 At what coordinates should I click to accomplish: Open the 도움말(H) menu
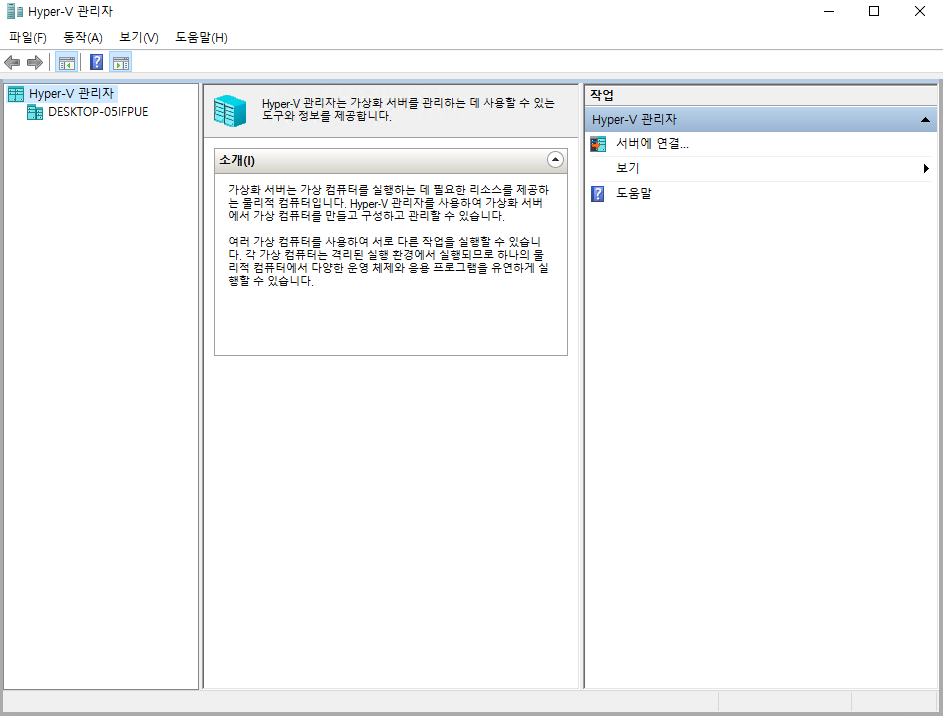(201, 37)
